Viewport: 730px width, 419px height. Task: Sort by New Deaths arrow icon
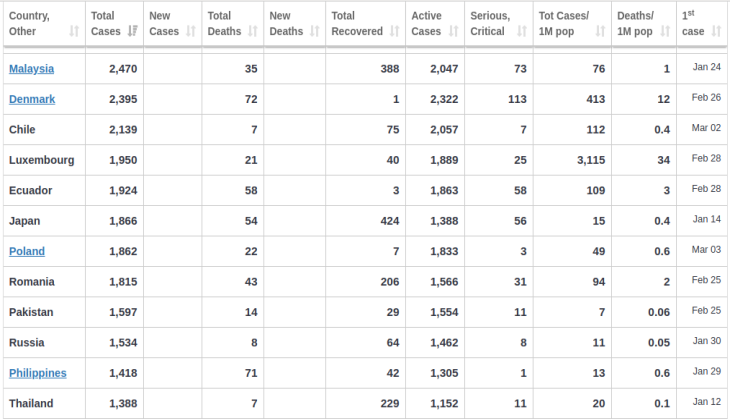[315, 31]
